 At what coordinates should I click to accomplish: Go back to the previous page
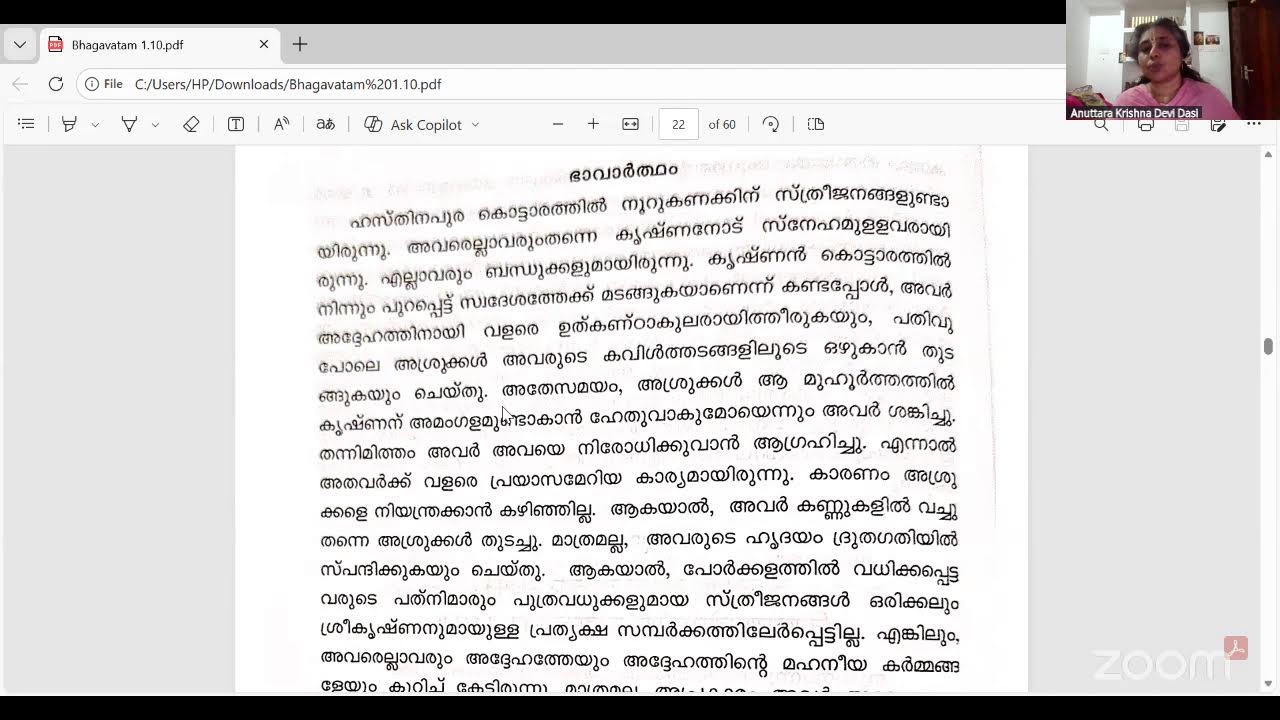pos(20,84)
